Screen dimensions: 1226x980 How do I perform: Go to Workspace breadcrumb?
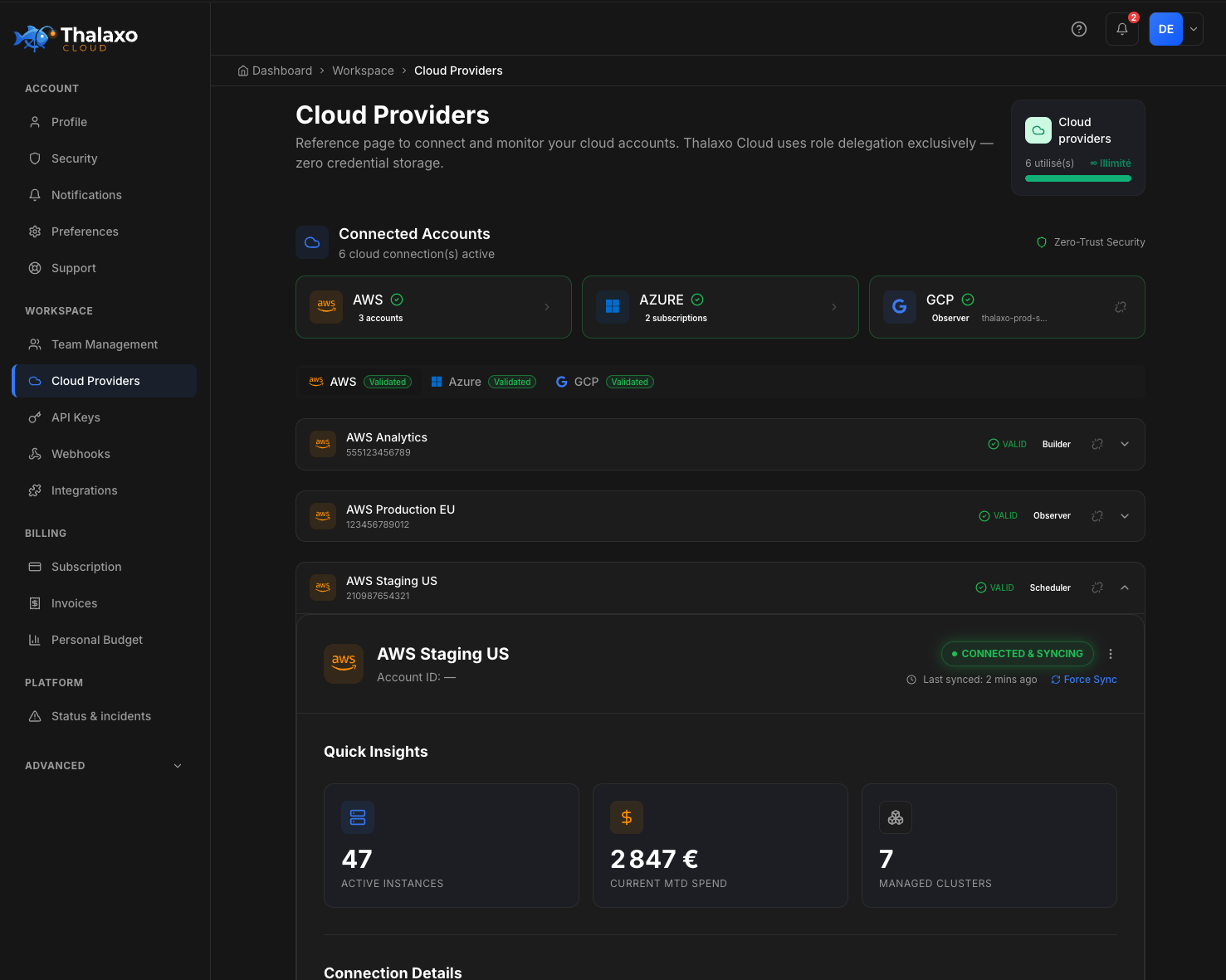363,71
